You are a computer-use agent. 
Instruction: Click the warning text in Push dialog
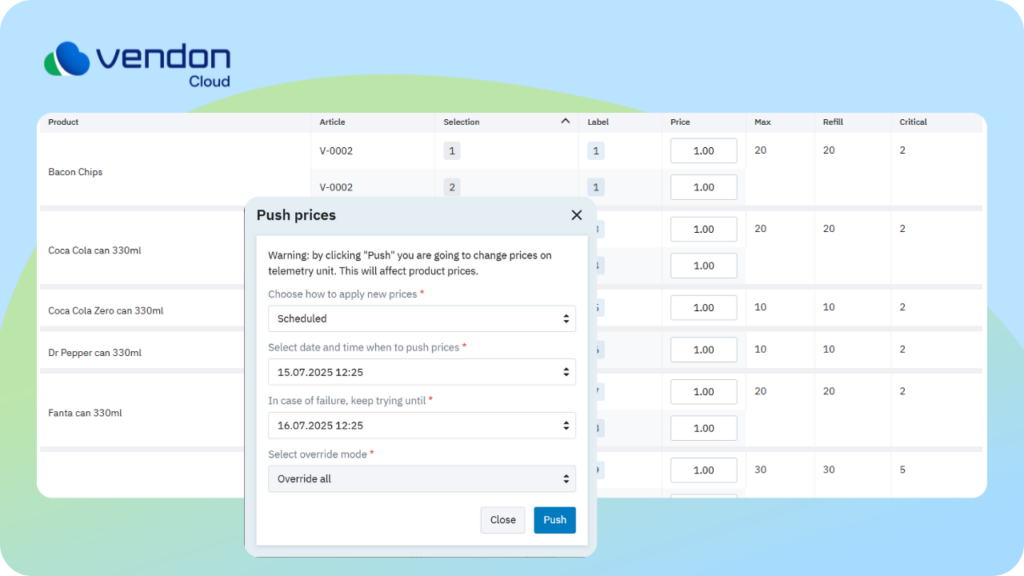click(x=409, y=263)
